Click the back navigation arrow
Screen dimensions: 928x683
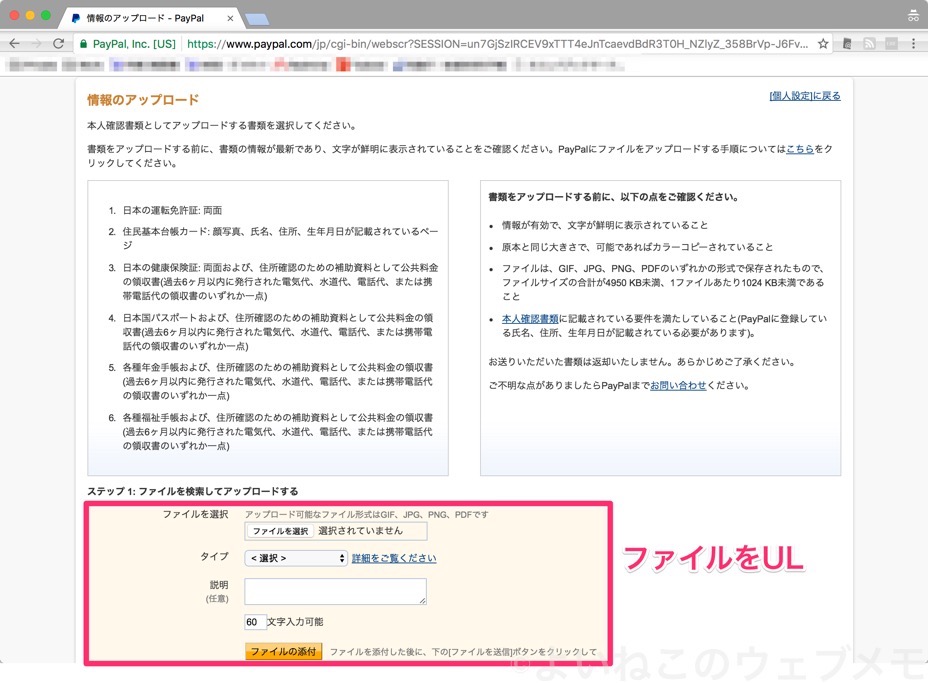(14, 43)
